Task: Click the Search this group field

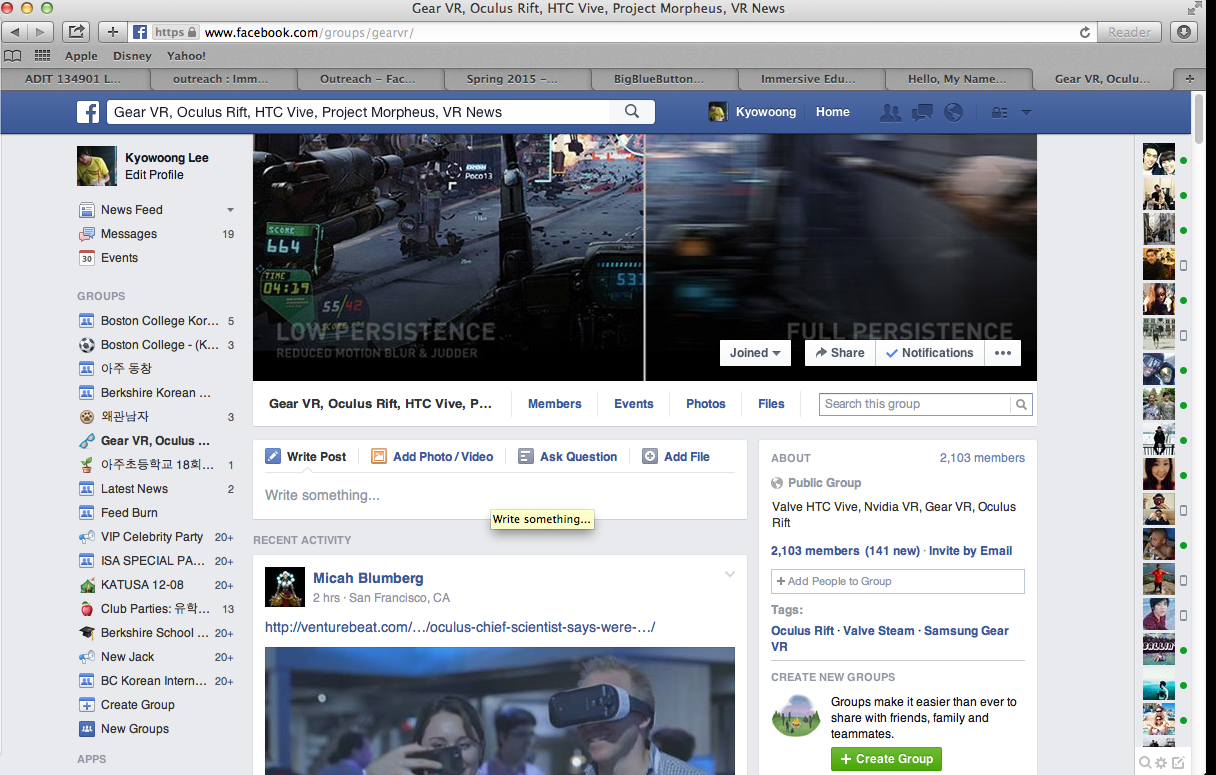Action: (916, 404)
